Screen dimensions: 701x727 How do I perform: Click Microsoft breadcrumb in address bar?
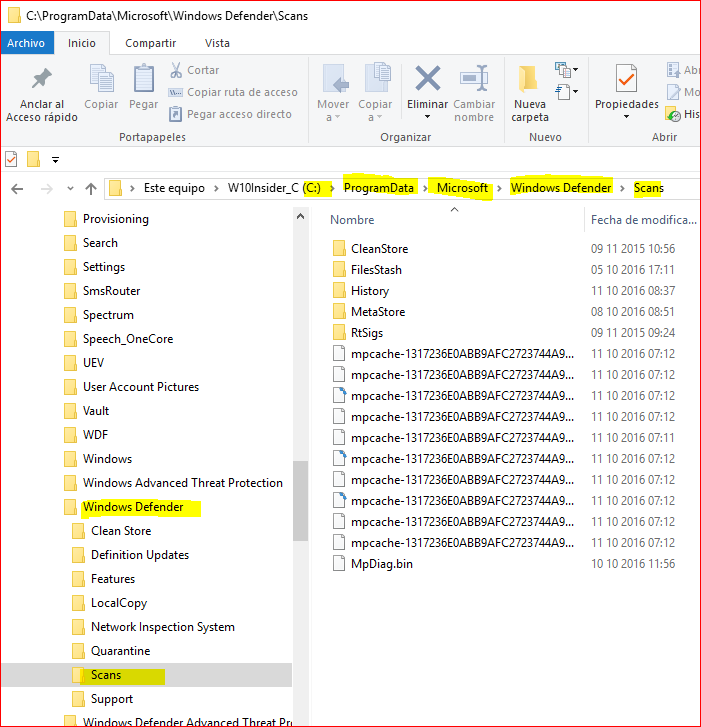(x=462, y=188)
